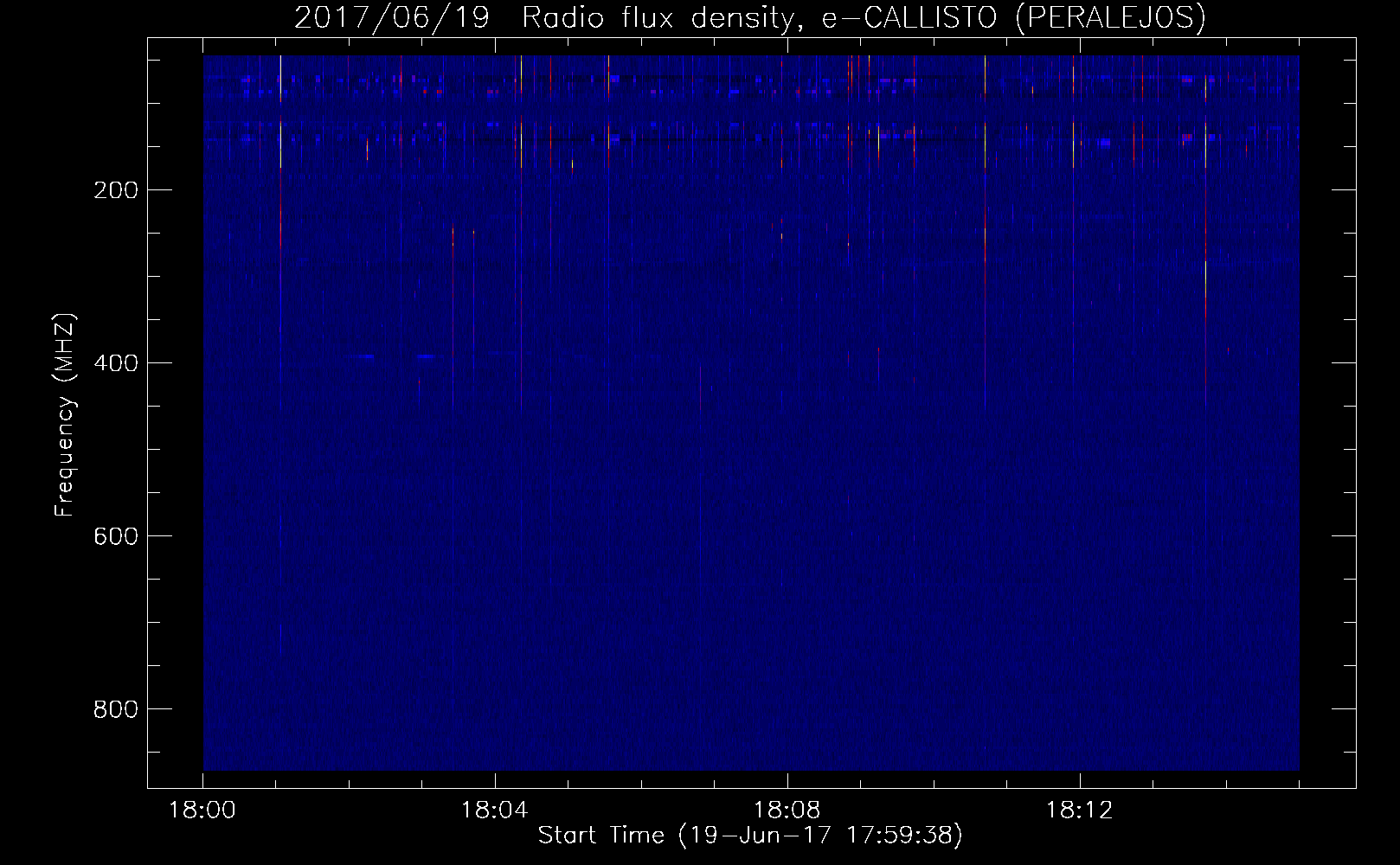
Task: Click the 'Frequency (MHZ)' axis label
Action: pos(65,414)
